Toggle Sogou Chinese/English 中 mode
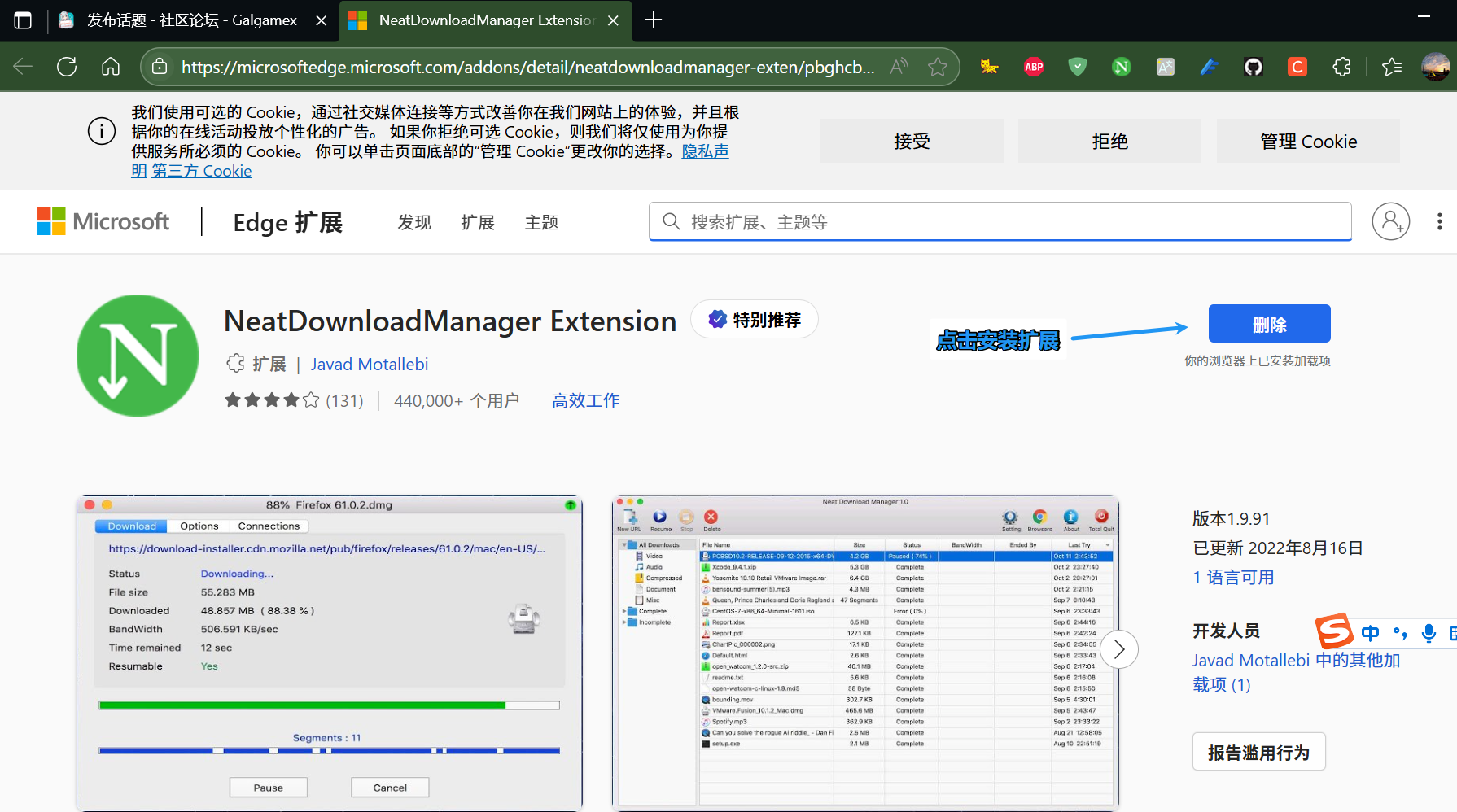This screenshot has width=1457, height=812. [x=1371, y=633]
